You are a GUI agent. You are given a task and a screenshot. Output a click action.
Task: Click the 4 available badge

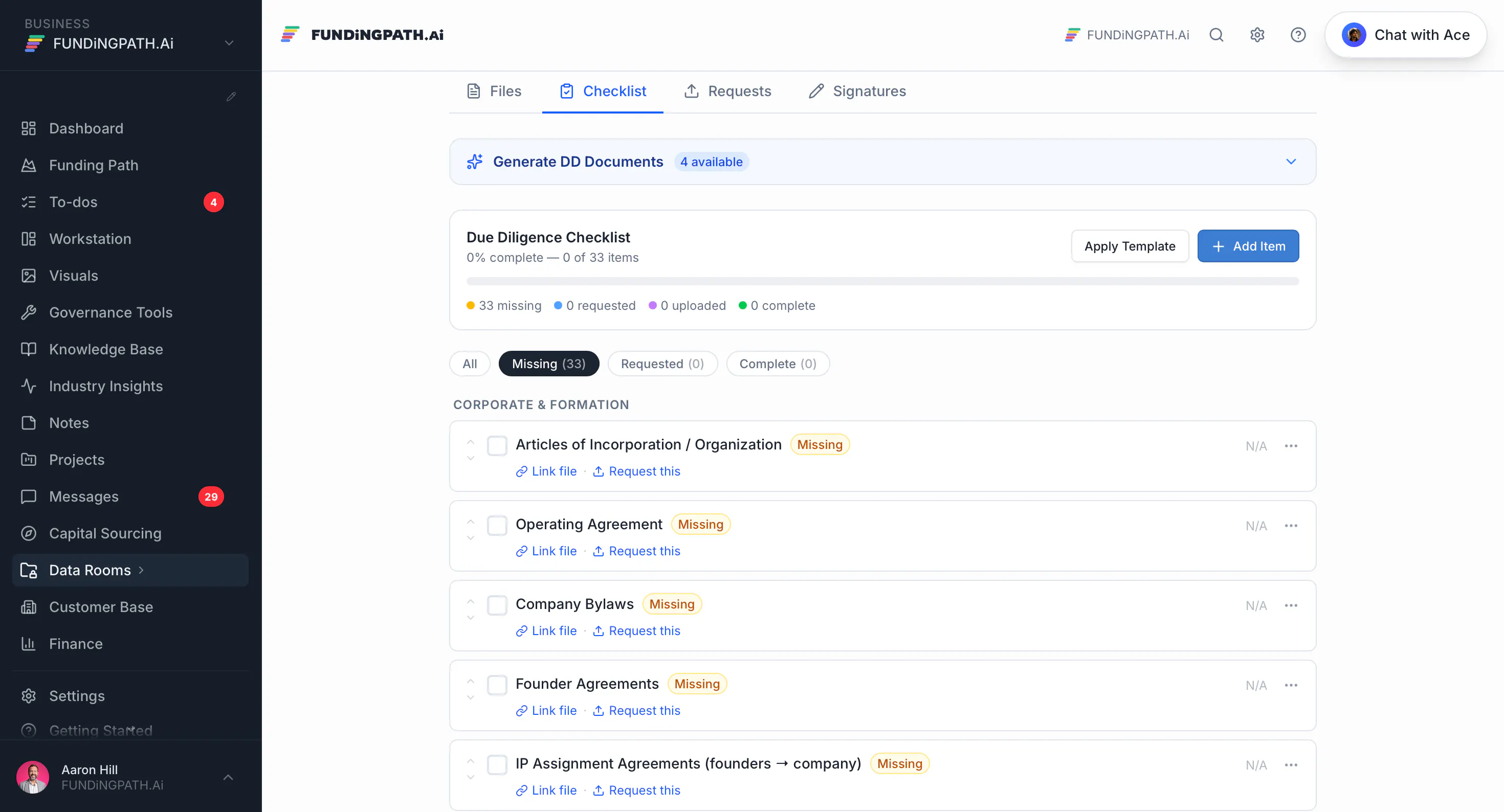[x=711, y=162]
